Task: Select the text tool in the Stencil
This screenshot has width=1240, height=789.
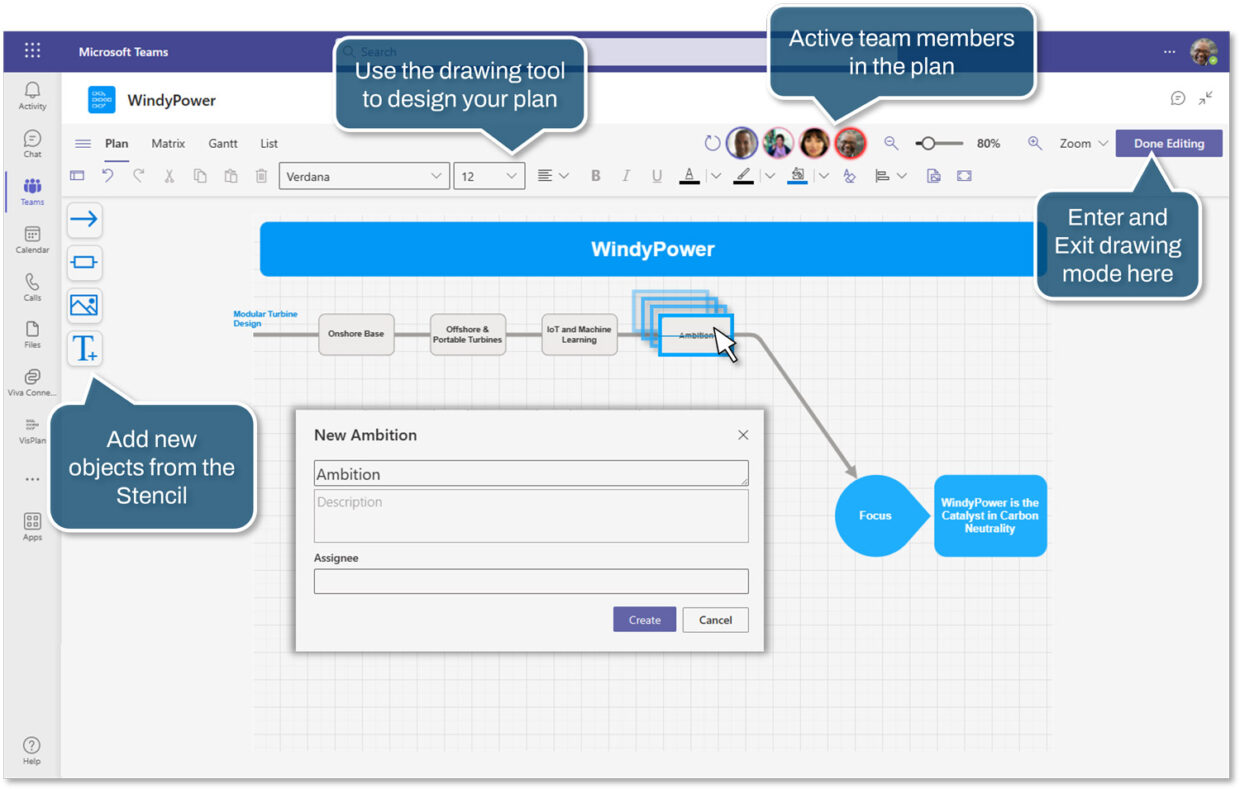Action: 83,348
